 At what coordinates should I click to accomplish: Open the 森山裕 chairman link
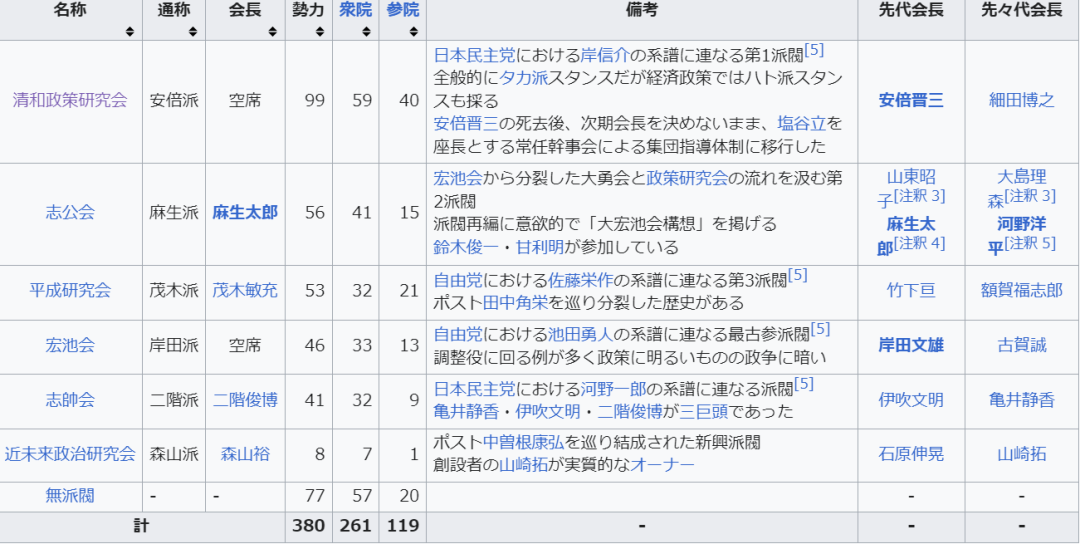click(245, 454)
